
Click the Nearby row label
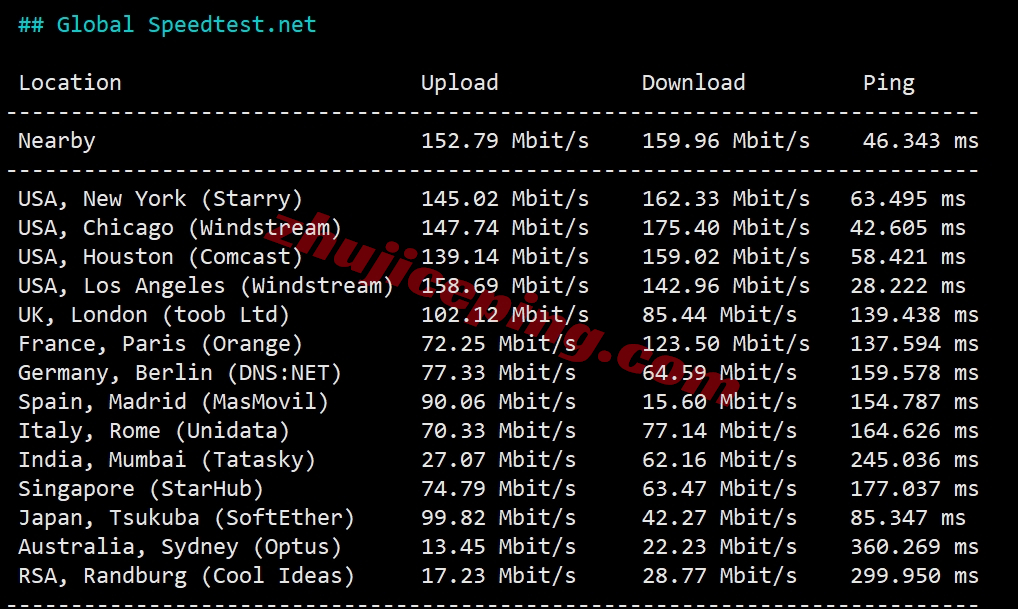[x=57, y=141]
